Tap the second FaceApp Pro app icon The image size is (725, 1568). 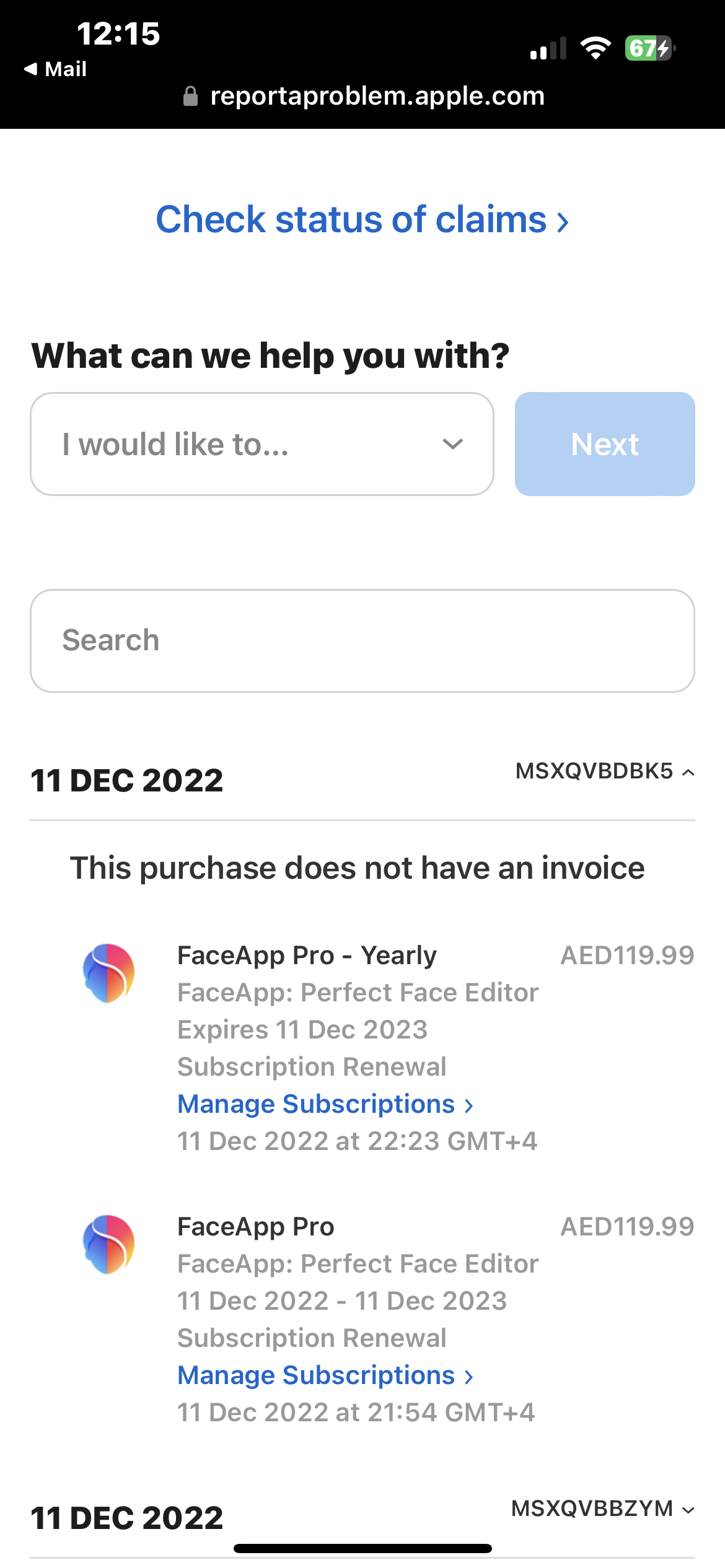click(x=108, y=1244)
